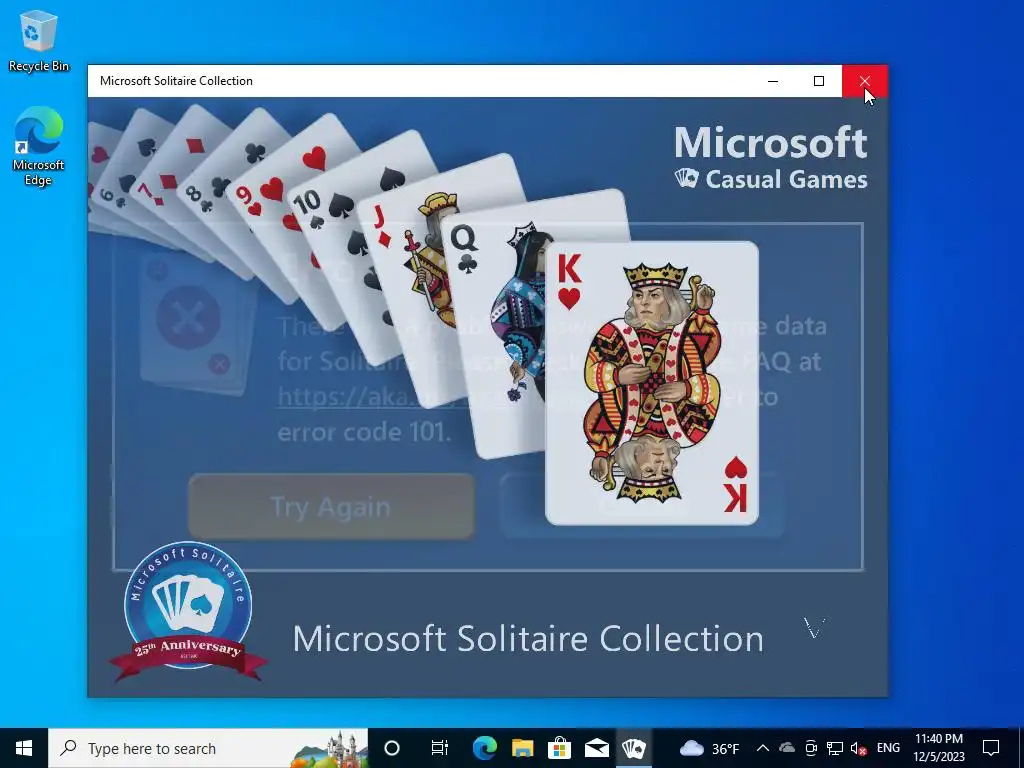
Task: Launch Edge from the taskbar
Action: coord(485,748)
